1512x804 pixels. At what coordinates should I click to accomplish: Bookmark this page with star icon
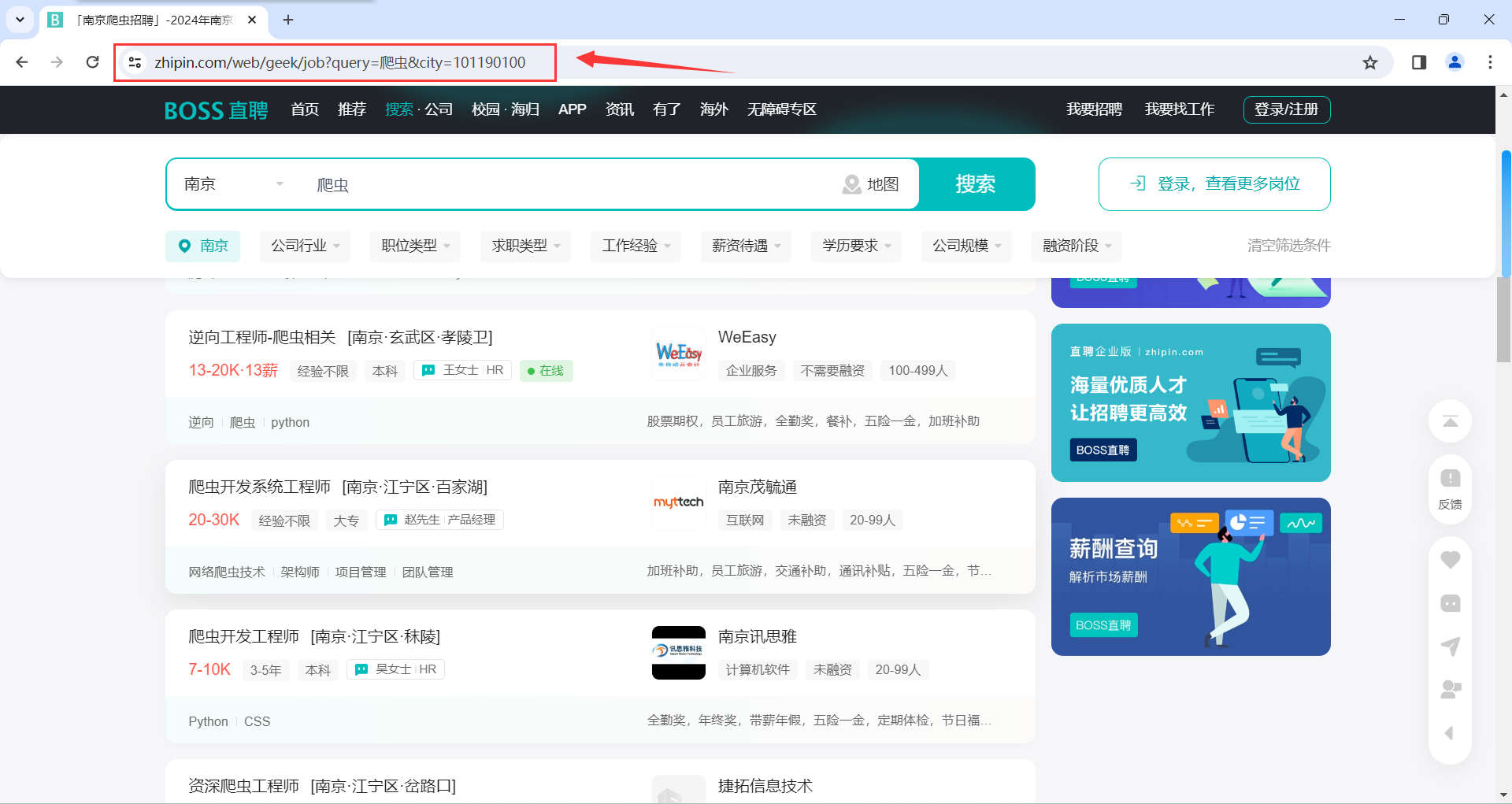(x=1370, y=62)
